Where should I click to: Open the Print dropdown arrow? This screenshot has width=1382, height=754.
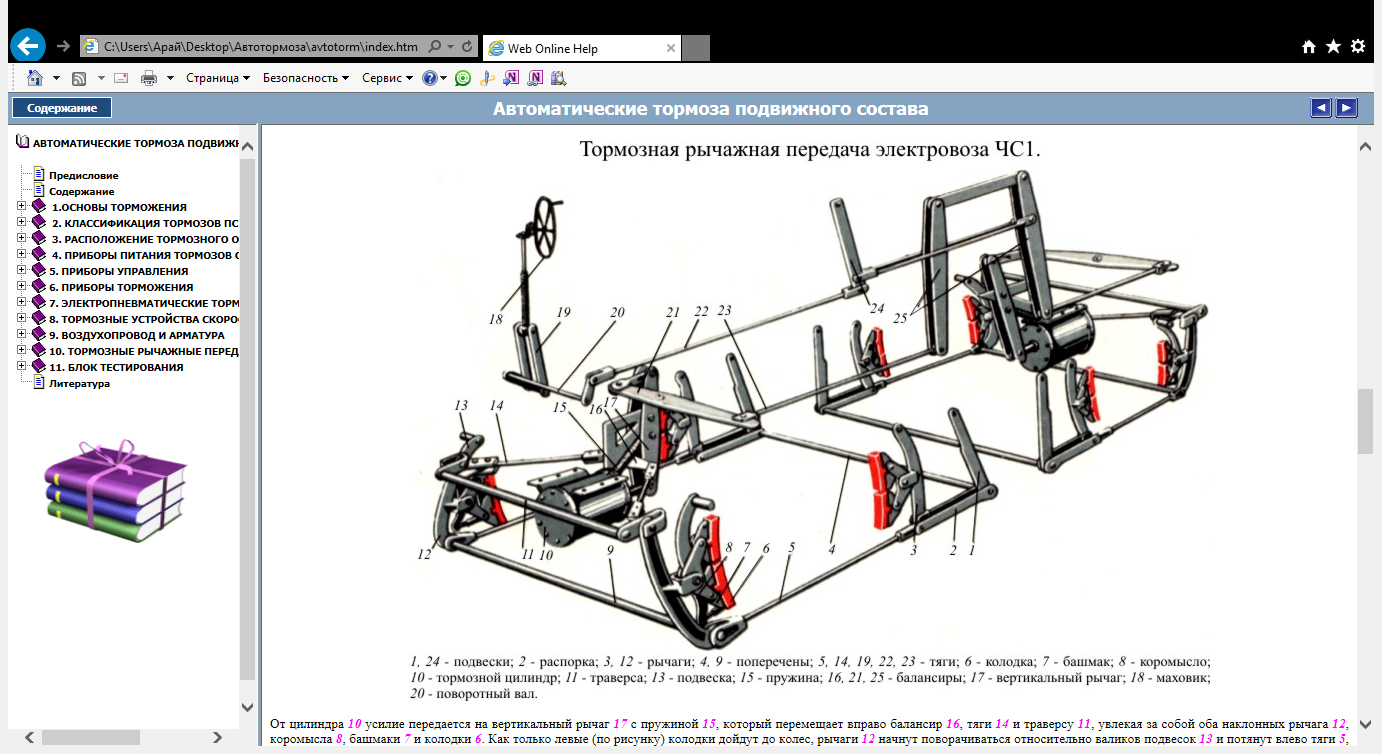click(170, 78)
